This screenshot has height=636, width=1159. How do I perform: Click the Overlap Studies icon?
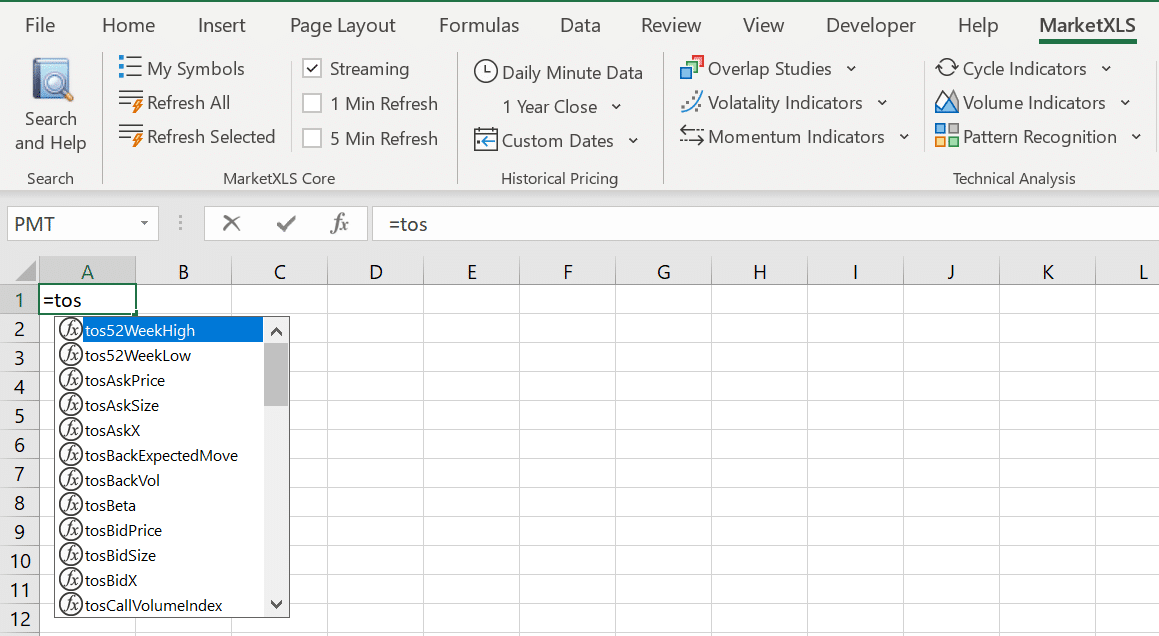[x=692, y=67]
